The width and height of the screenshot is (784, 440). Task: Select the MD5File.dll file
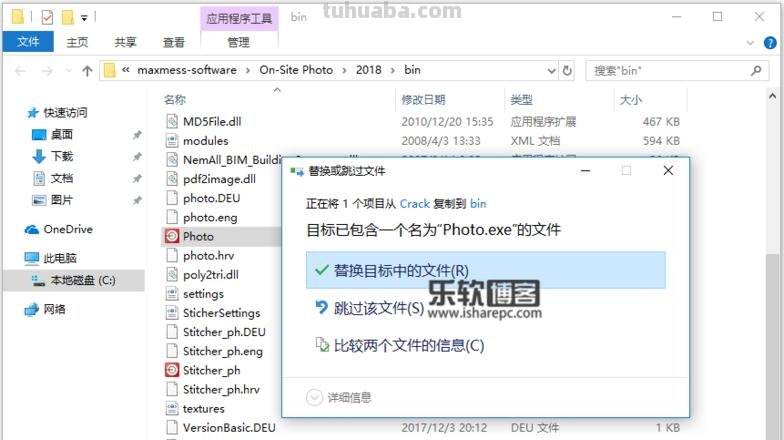[x=212, y=122]
